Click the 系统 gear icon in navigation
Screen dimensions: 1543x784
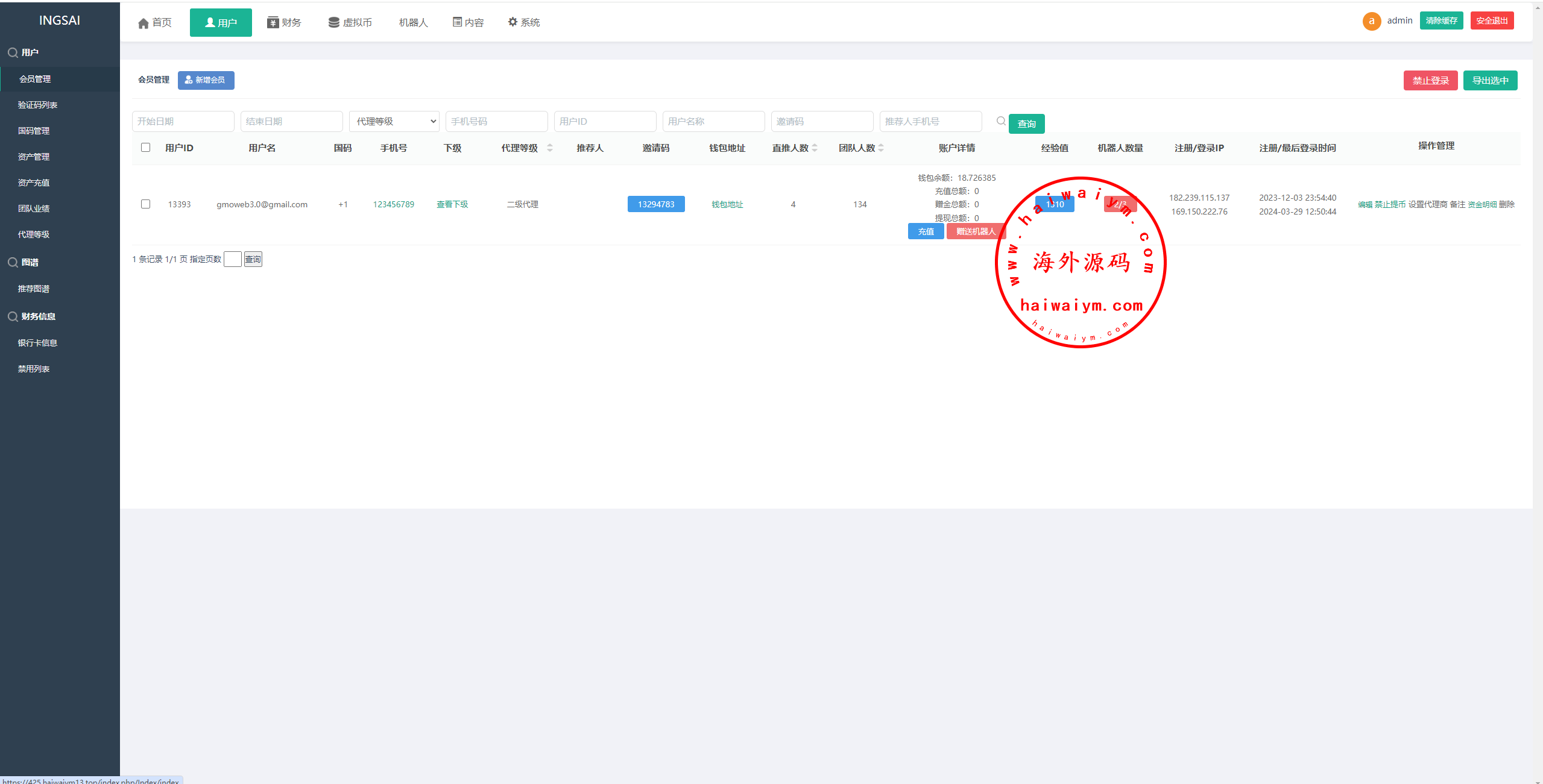coord(513,22)
